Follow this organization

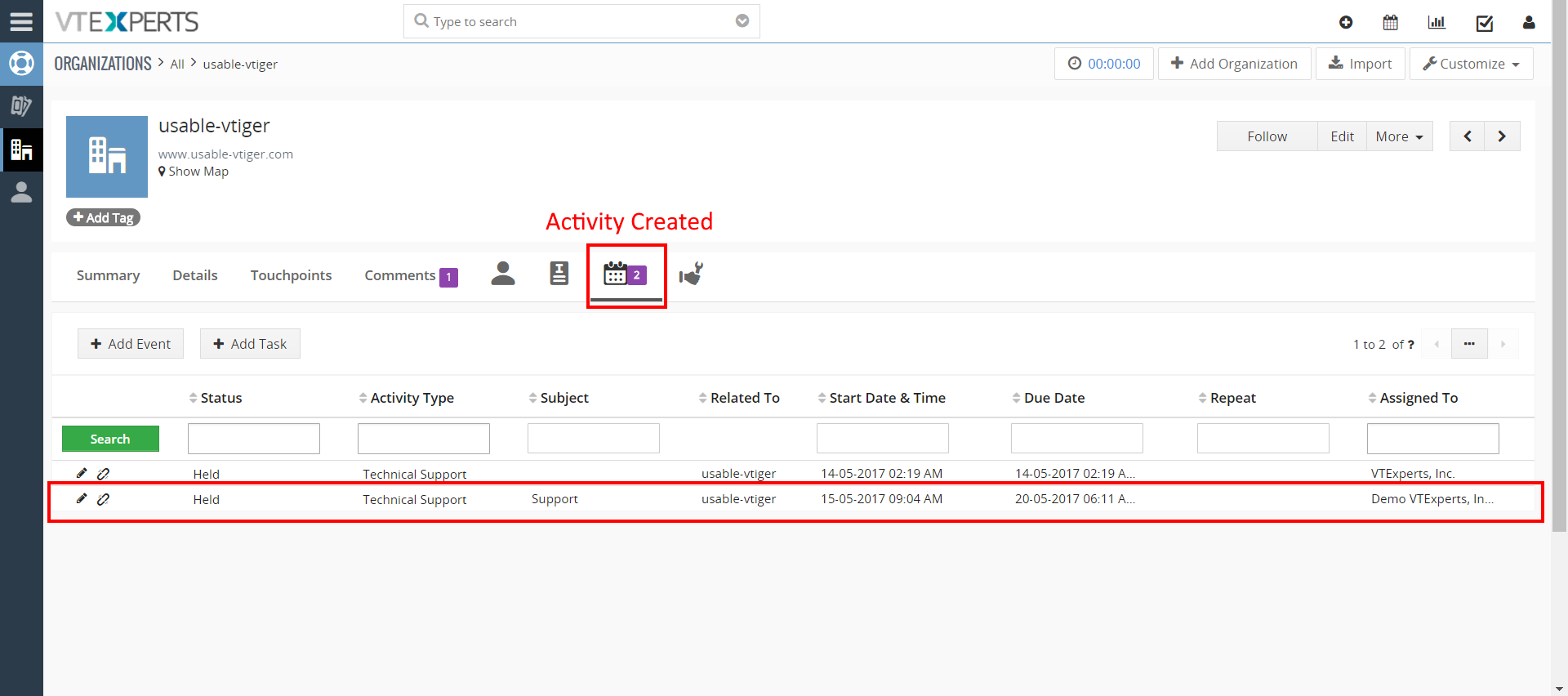[x=1267, y=136]
